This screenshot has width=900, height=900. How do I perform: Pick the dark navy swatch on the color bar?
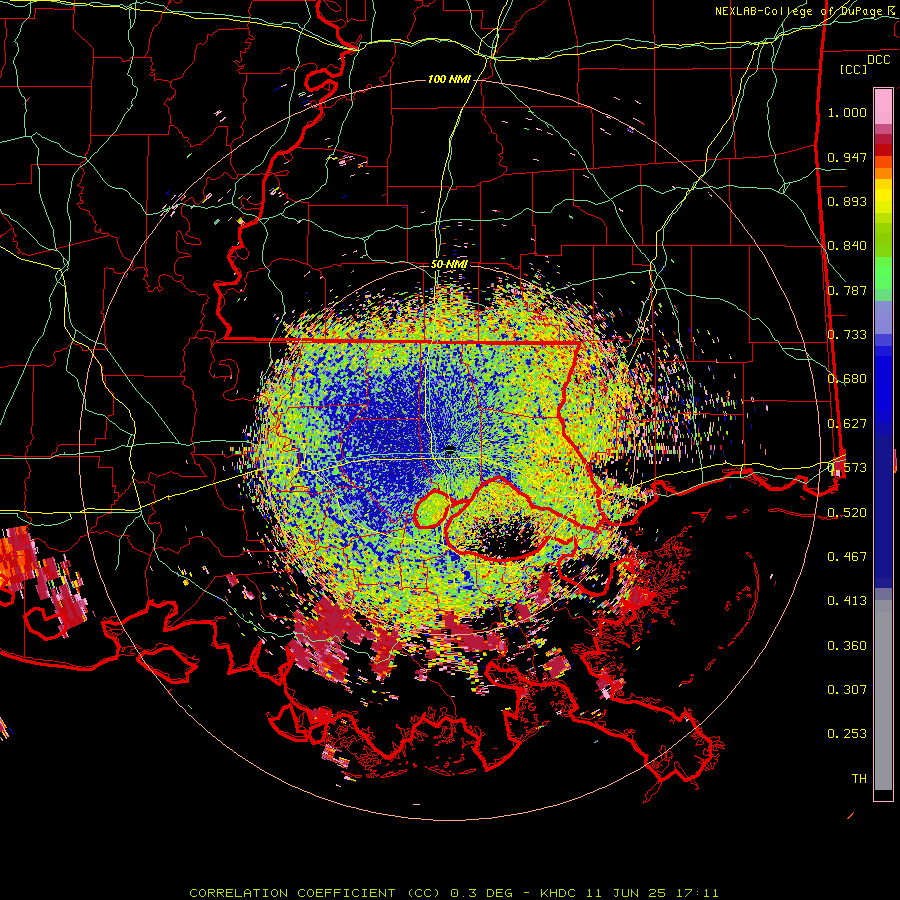pos(883,505)
